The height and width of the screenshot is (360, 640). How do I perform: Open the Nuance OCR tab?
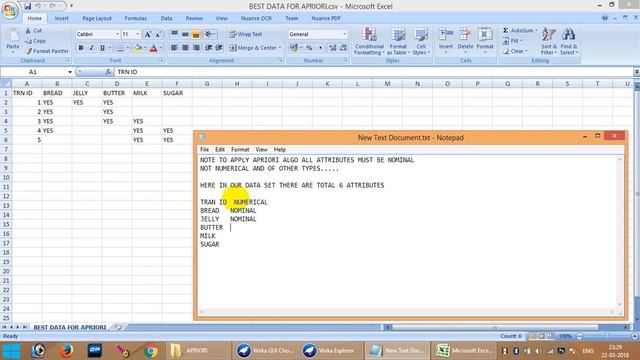click(x=256, y=18)
